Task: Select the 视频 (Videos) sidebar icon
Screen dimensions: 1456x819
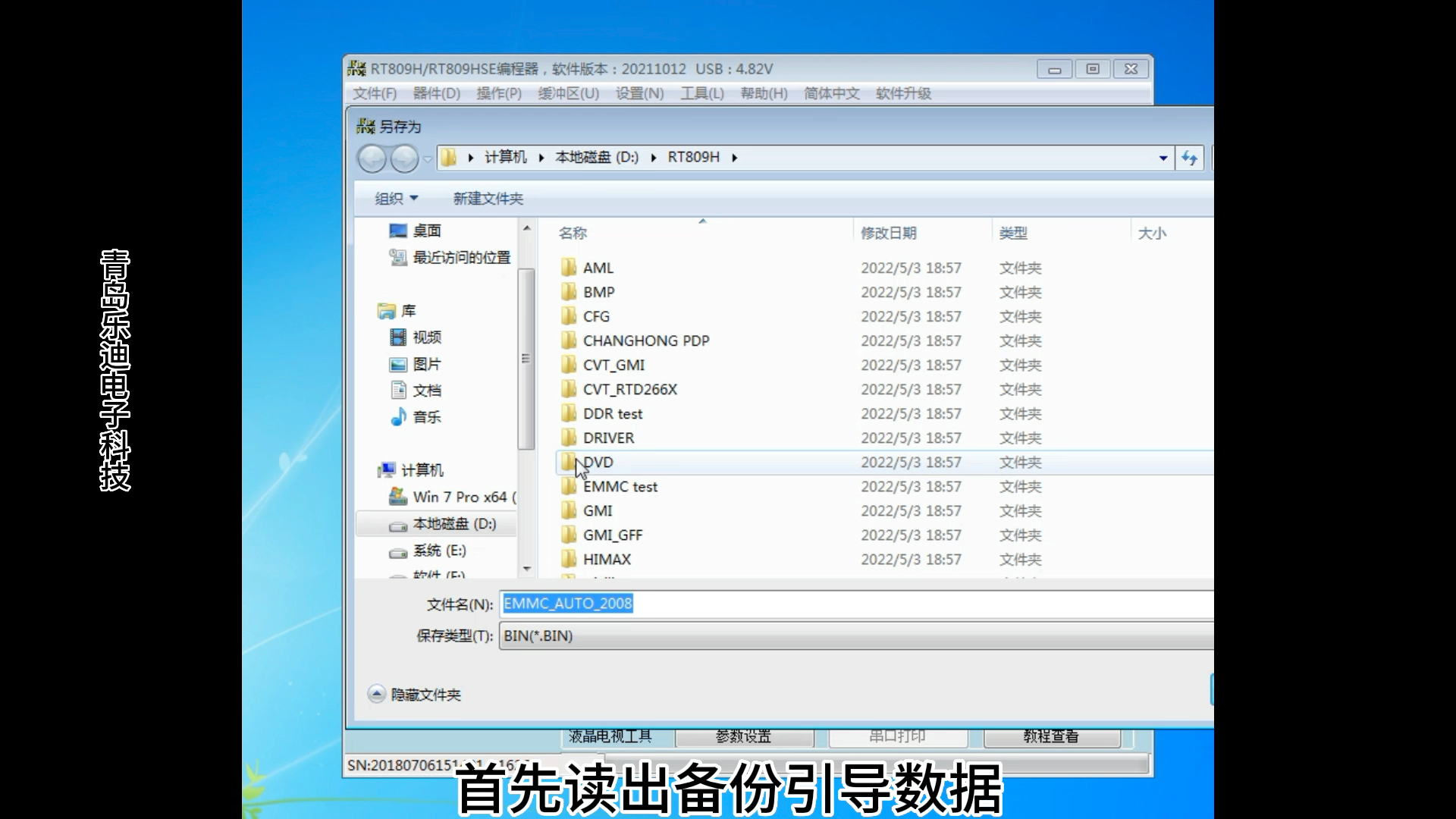Action: (x=399, y=337)
